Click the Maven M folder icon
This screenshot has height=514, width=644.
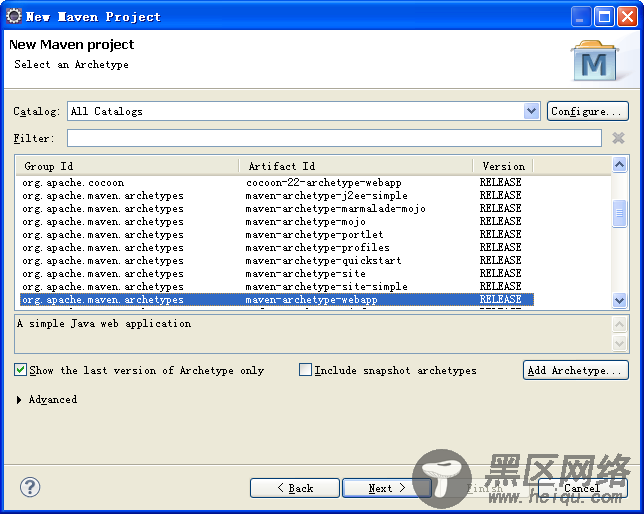[595, 61]
